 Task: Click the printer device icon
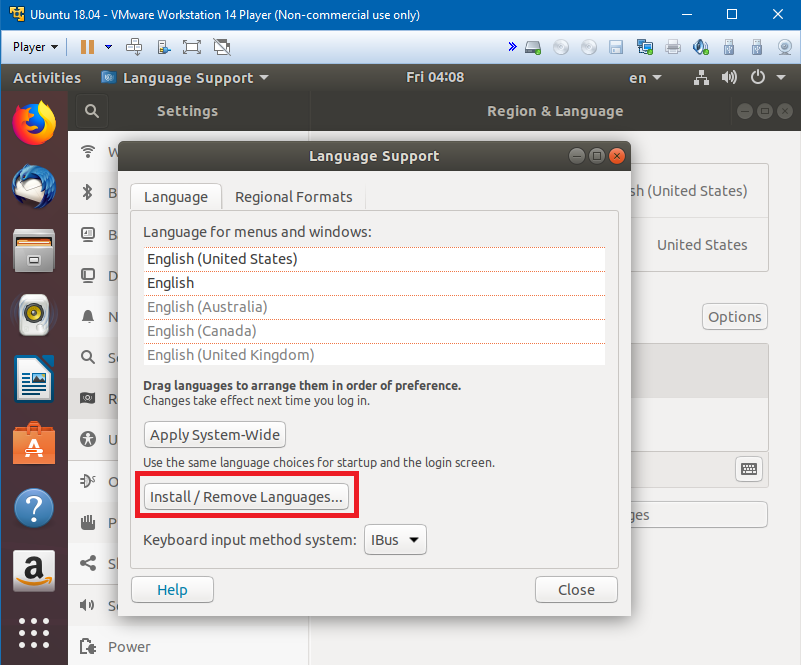[673, 48]
